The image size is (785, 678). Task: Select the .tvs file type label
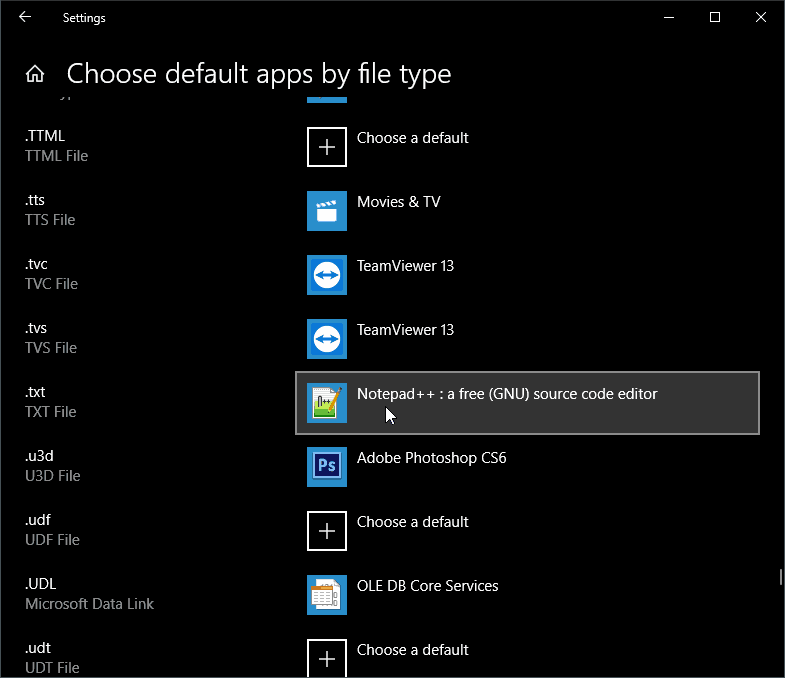point(36,328)
